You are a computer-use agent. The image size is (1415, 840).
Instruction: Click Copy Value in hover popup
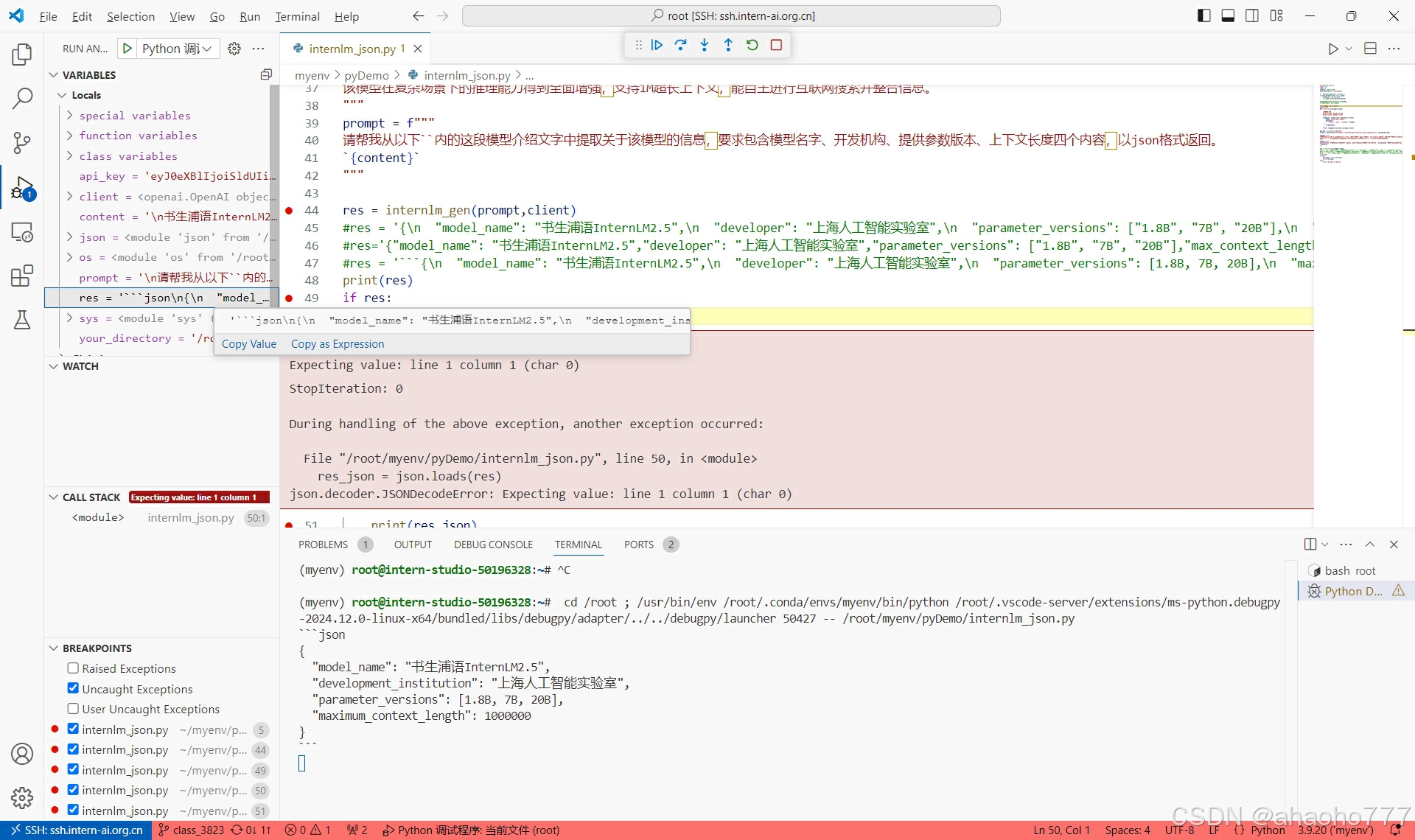pos(249,344)
